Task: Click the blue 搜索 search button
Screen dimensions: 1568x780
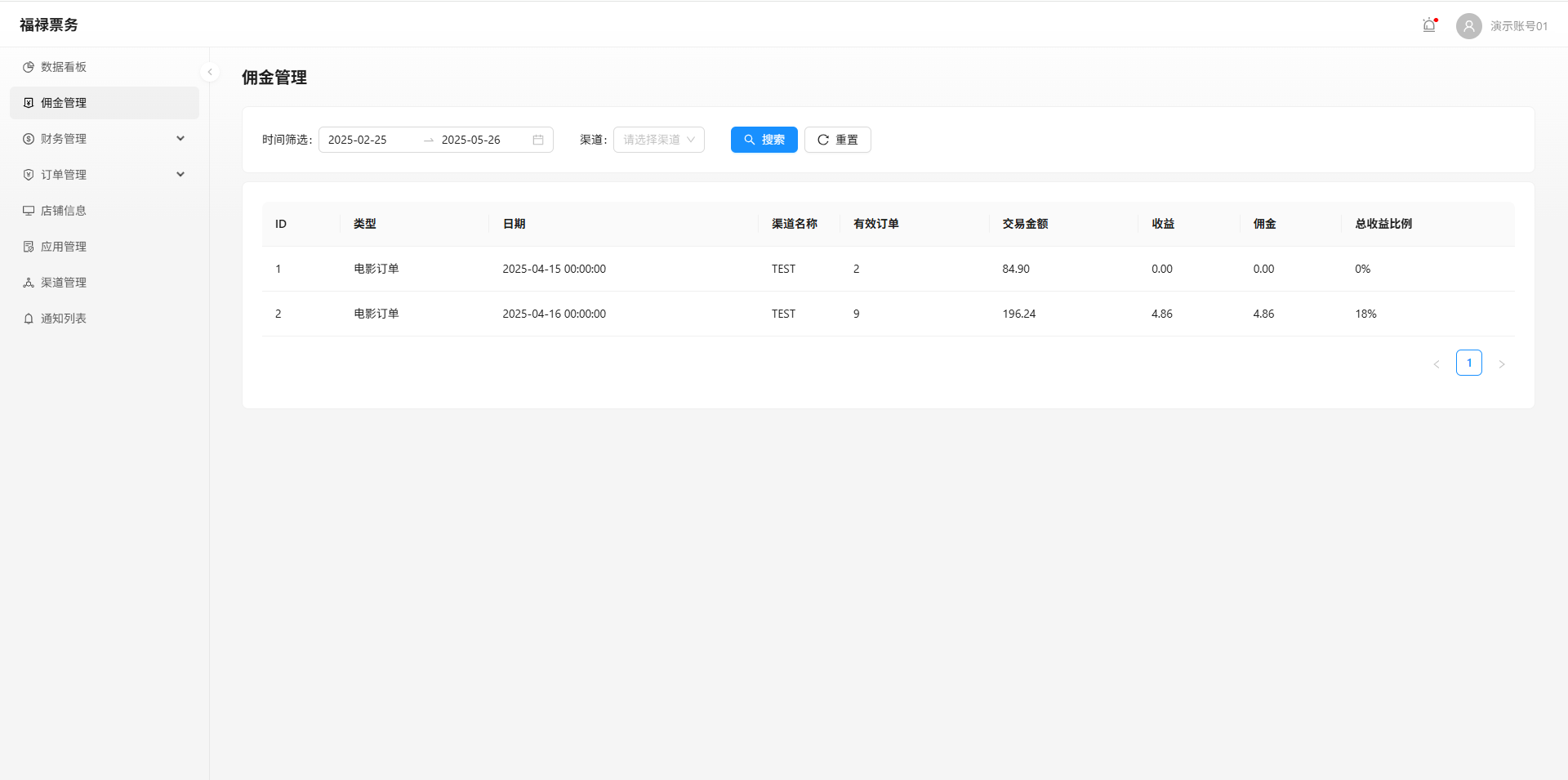Action: pyautogui.click(x=764, y=140)
